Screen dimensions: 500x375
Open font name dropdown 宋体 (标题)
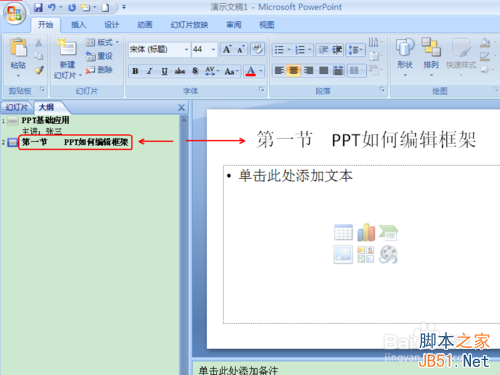(x=186, y=50)
